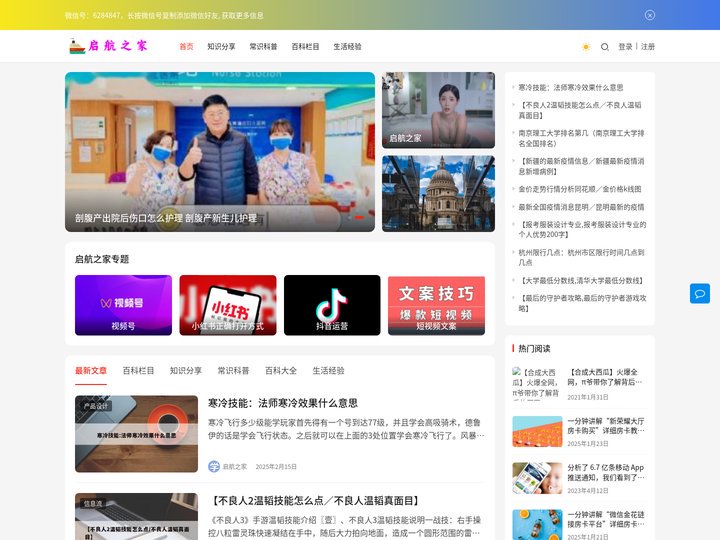Open sidebar link 报考服装设计专业
The width and height of the screenshot is (720, 540).
tap(582, 230)
